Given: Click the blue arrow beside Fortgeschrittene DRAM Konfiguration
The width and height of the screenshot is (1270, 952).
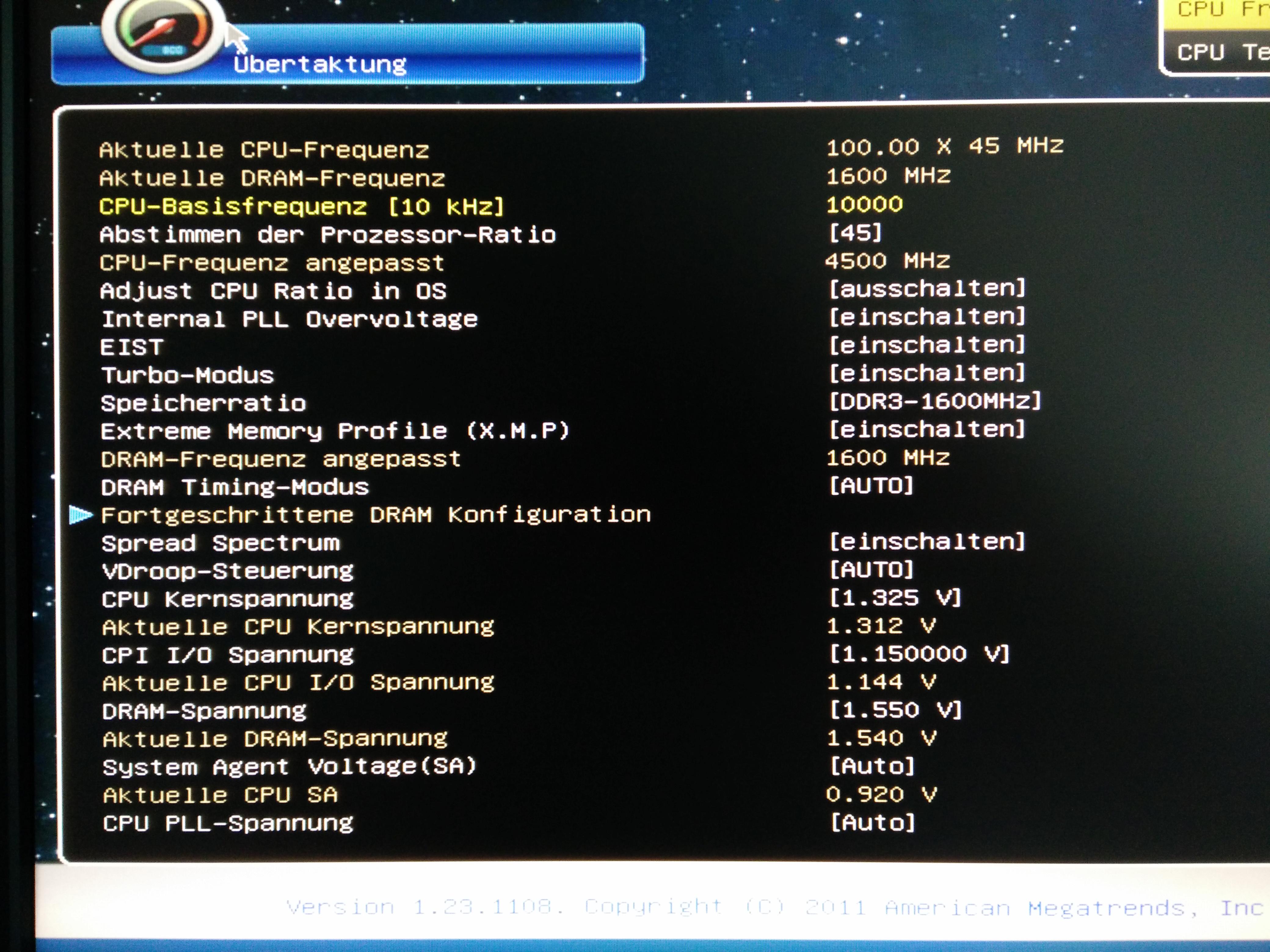Looking at the screenshot, I should (x=80, y=515).
